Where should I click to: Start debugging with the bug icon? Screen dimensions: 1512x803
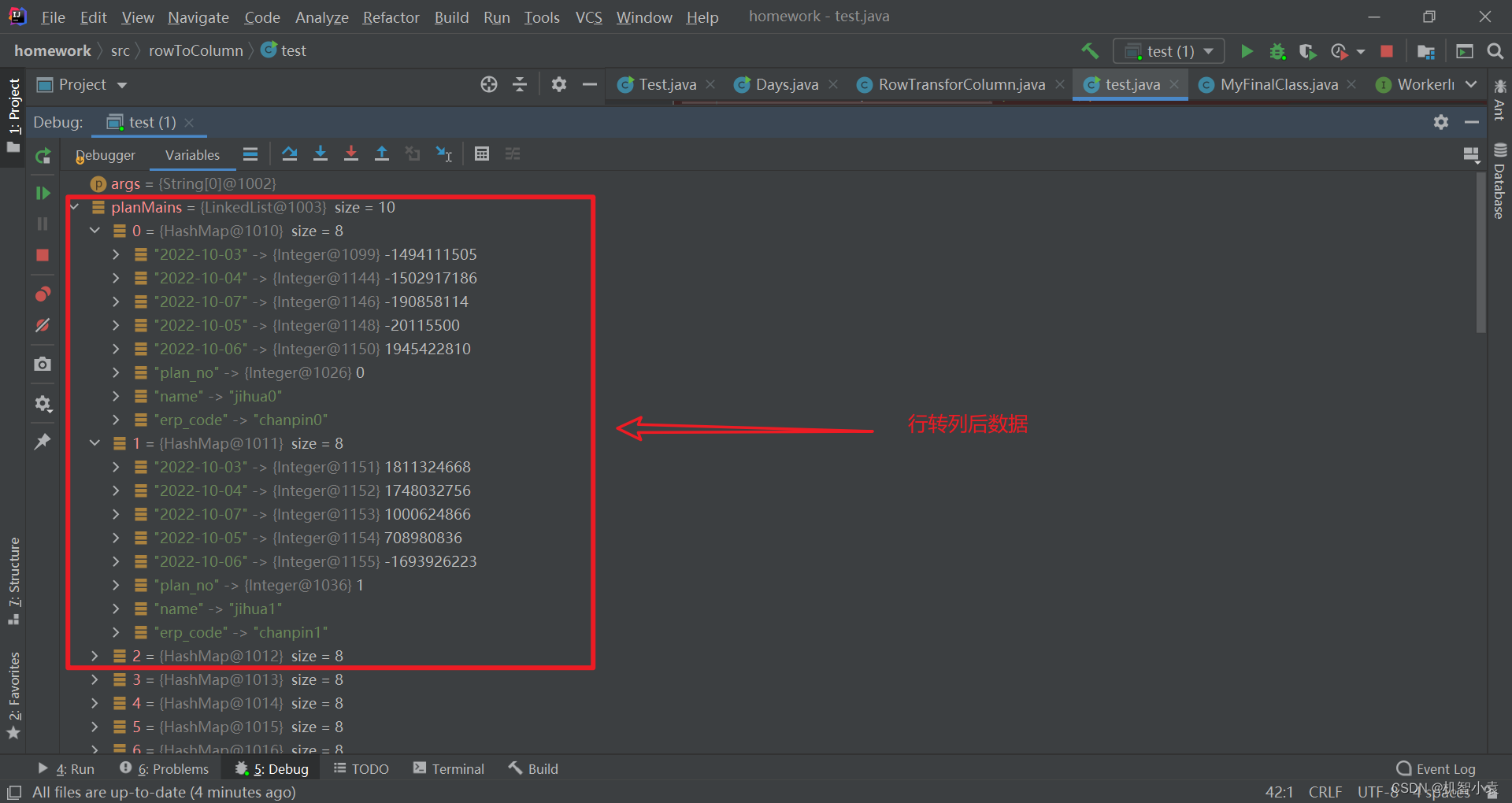tap(1277, 51)
